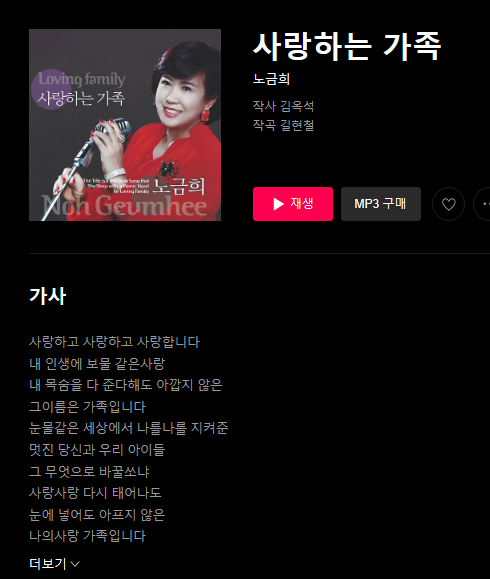Open the more options ellipsis menu
Viewport: 490px width, 579px height.
coord(484,204)
